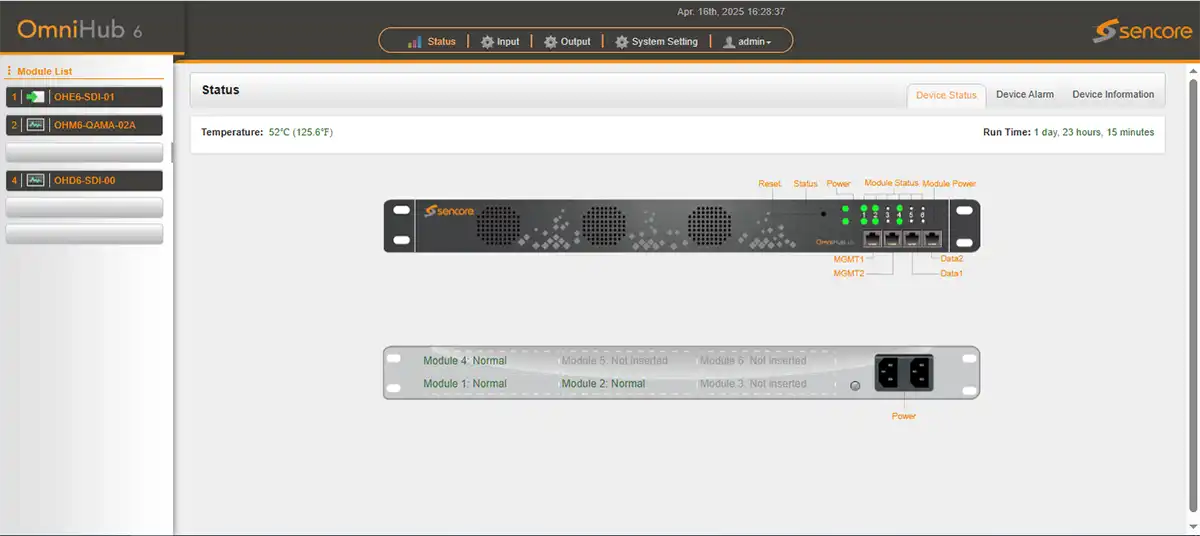Click the module 4 status LED on front panel
The width and height of the screenshot is (1200, 536).
[899, 208]
